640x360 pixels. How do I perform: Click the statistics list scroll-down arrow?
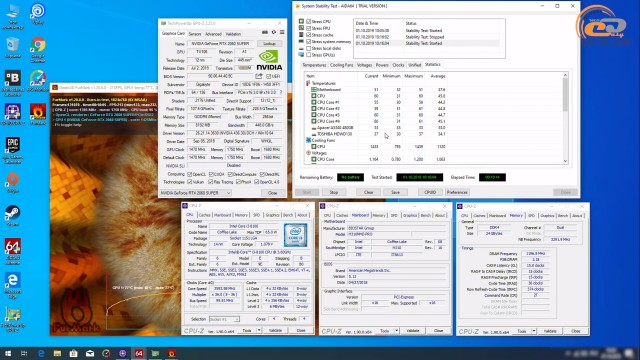click(565, 161)
